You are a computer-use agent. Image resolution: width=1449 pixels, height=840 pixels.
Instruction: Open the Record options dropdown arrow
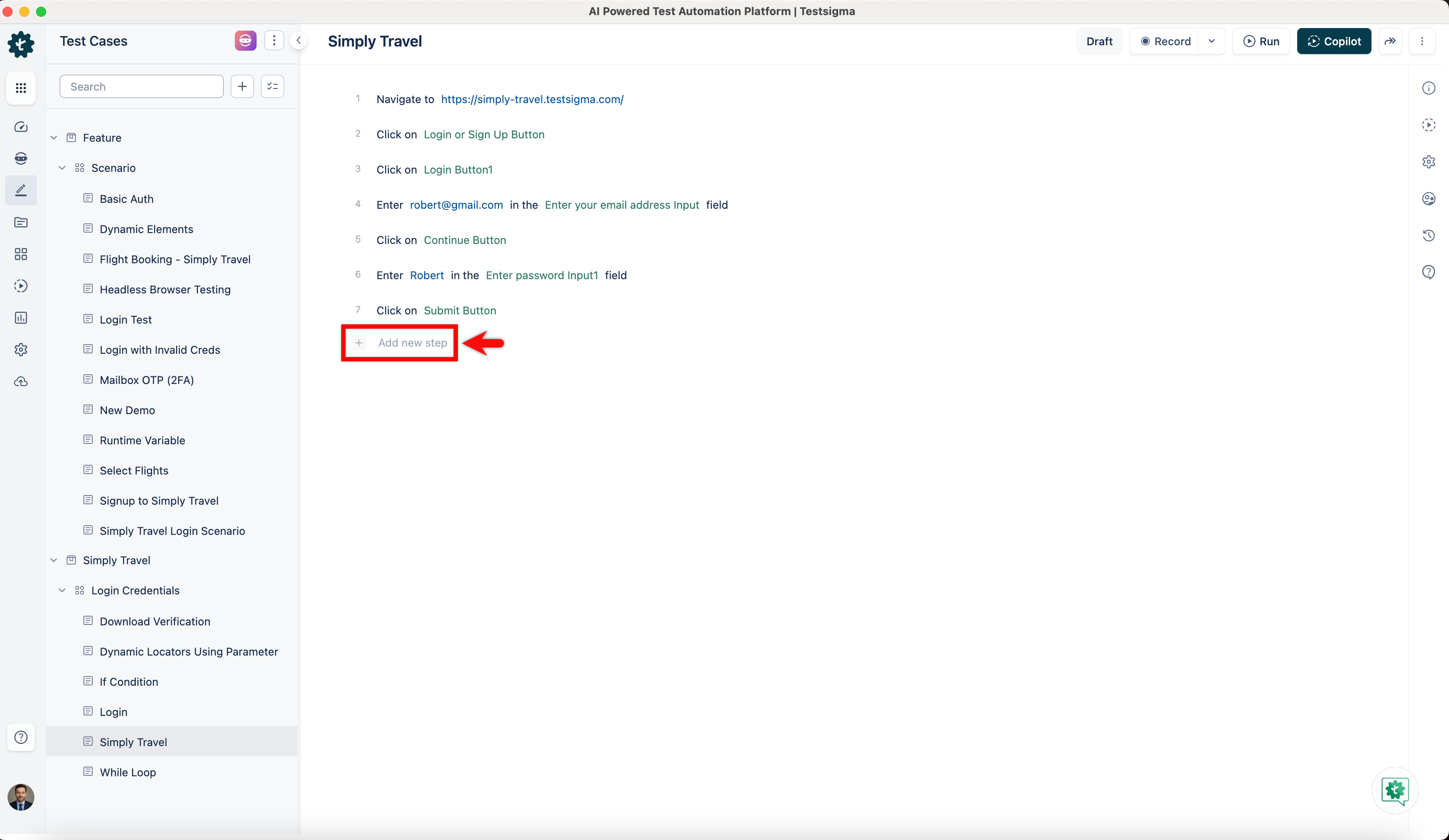pyautogui.click(x=1212, y=41)
